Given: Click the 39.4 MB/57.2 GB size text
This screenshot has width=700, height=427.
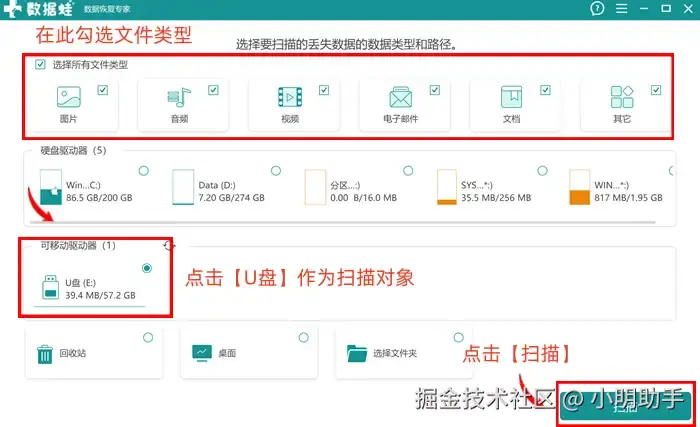Looking at the screenshot, I should click(x=100, y=295).
